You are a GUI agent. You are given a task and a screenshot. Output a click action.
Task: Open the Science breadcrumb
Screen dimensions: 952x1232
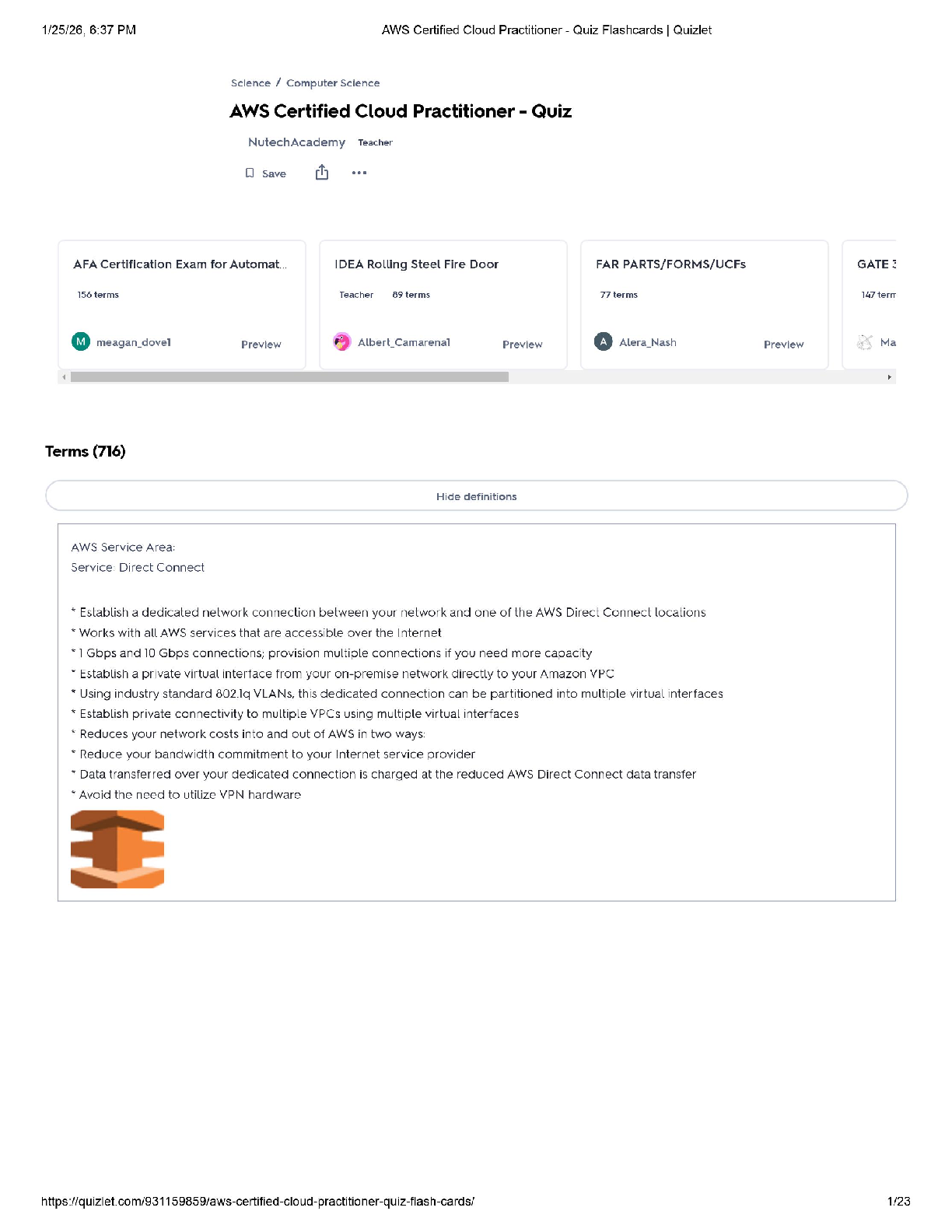(x=250, y=83)
